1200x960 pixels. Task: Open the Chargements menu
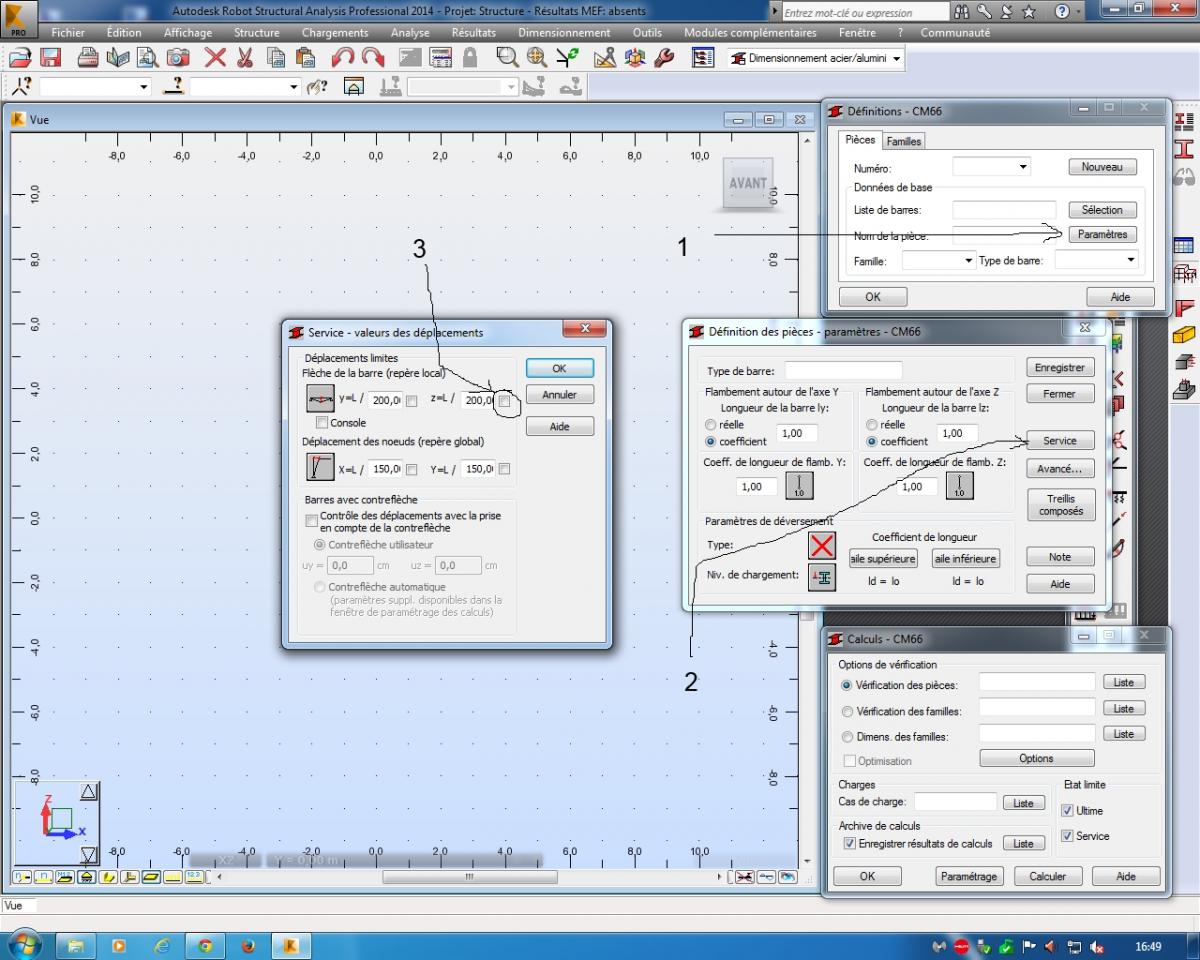click(335, 33)
